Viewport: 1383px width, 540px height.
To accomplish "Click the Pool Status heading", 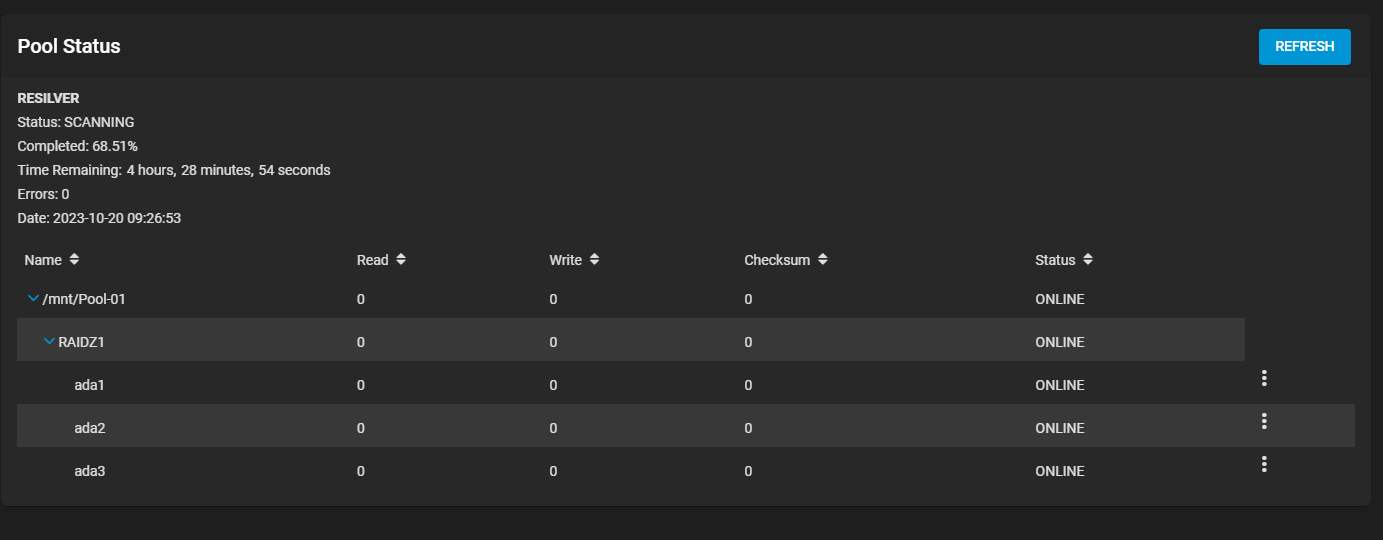I will (69, 46).
